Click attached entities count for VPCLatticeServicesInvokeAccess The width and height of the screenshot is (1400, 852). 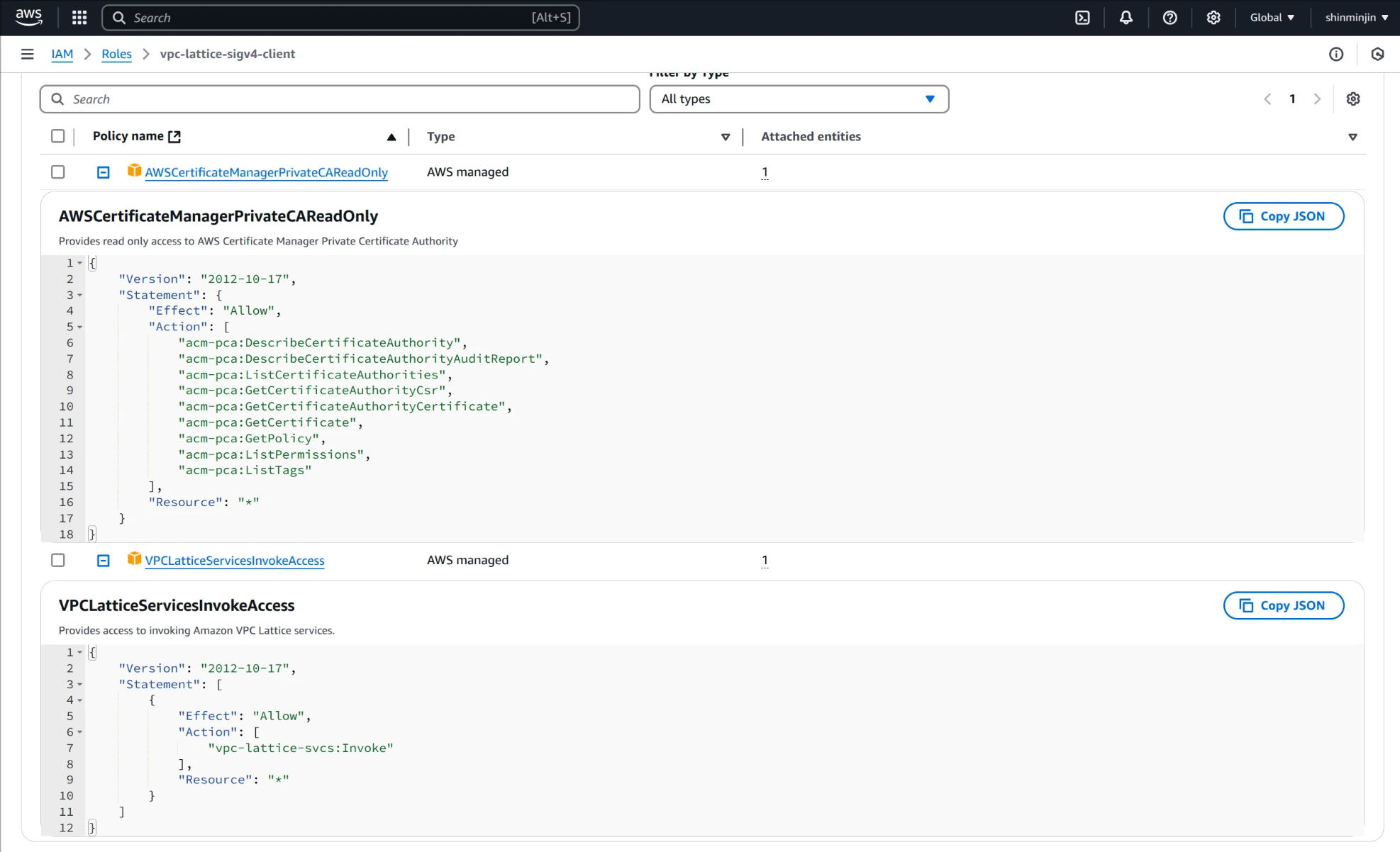point(765,561)
